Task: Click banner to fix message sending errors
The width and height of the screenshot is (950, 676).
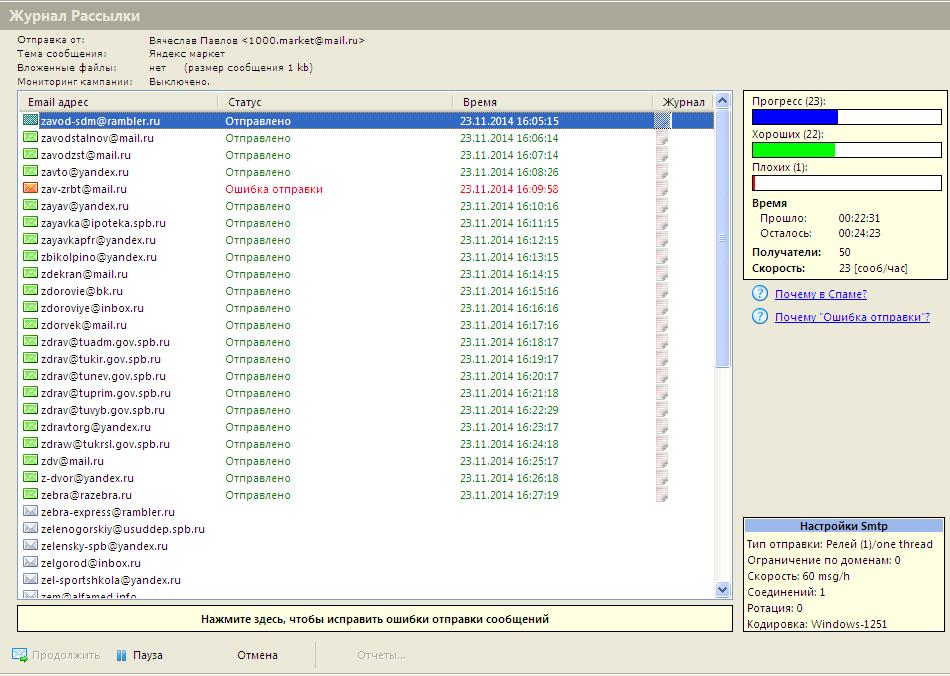Action: [x=374, y=619]
